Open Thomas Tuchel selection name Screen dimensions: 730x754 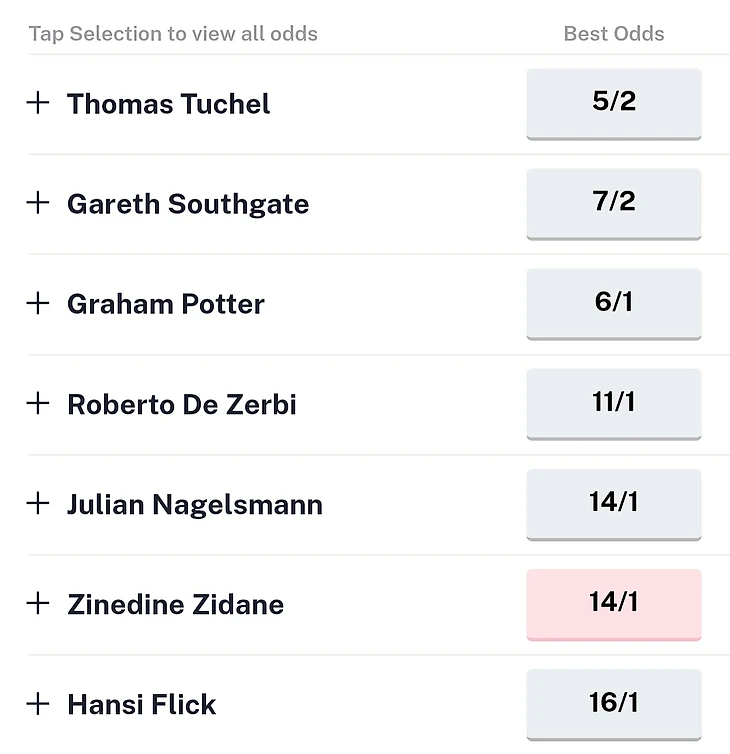[168, 104]
